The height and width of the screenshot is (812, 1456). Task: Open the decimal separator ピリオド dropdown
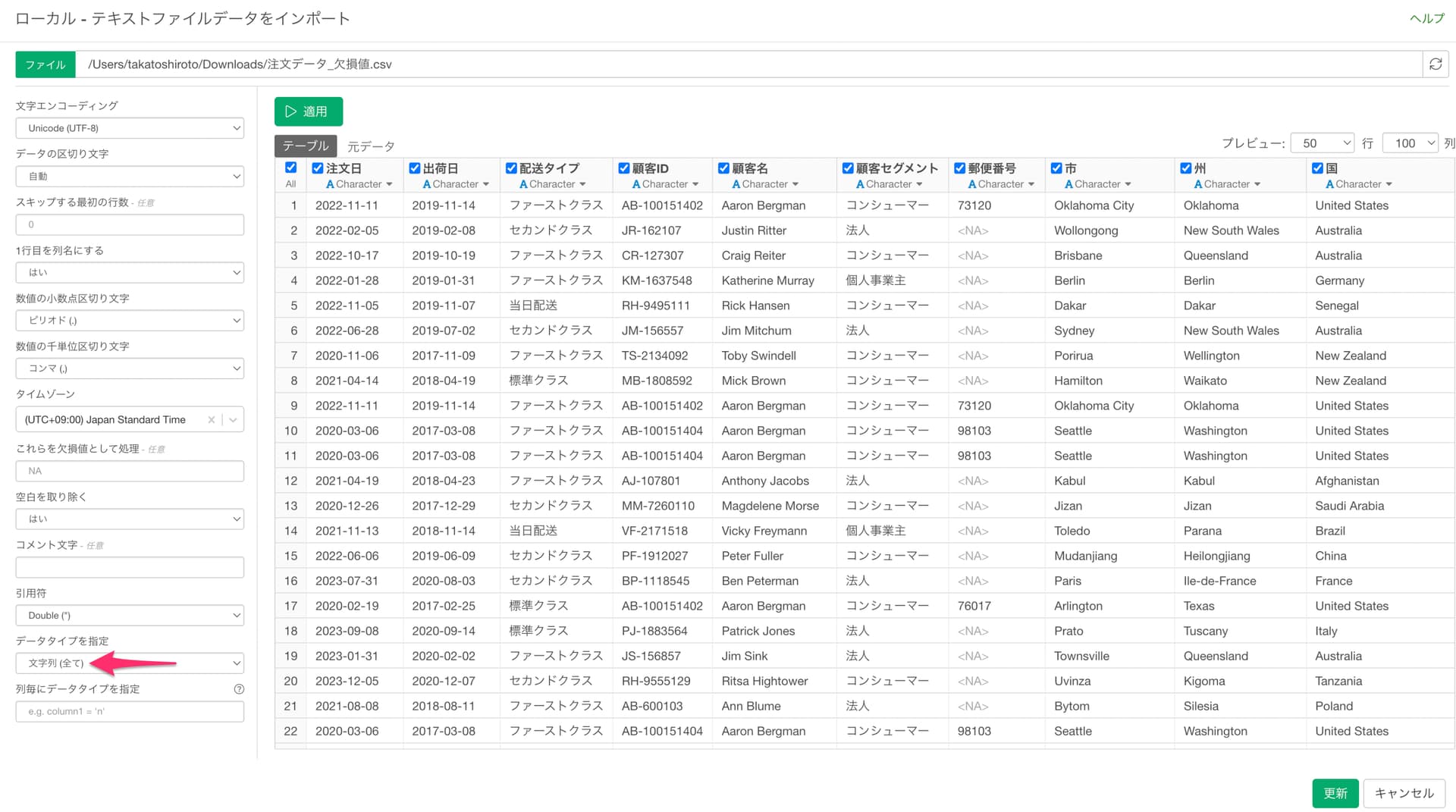tap(130, 321)
